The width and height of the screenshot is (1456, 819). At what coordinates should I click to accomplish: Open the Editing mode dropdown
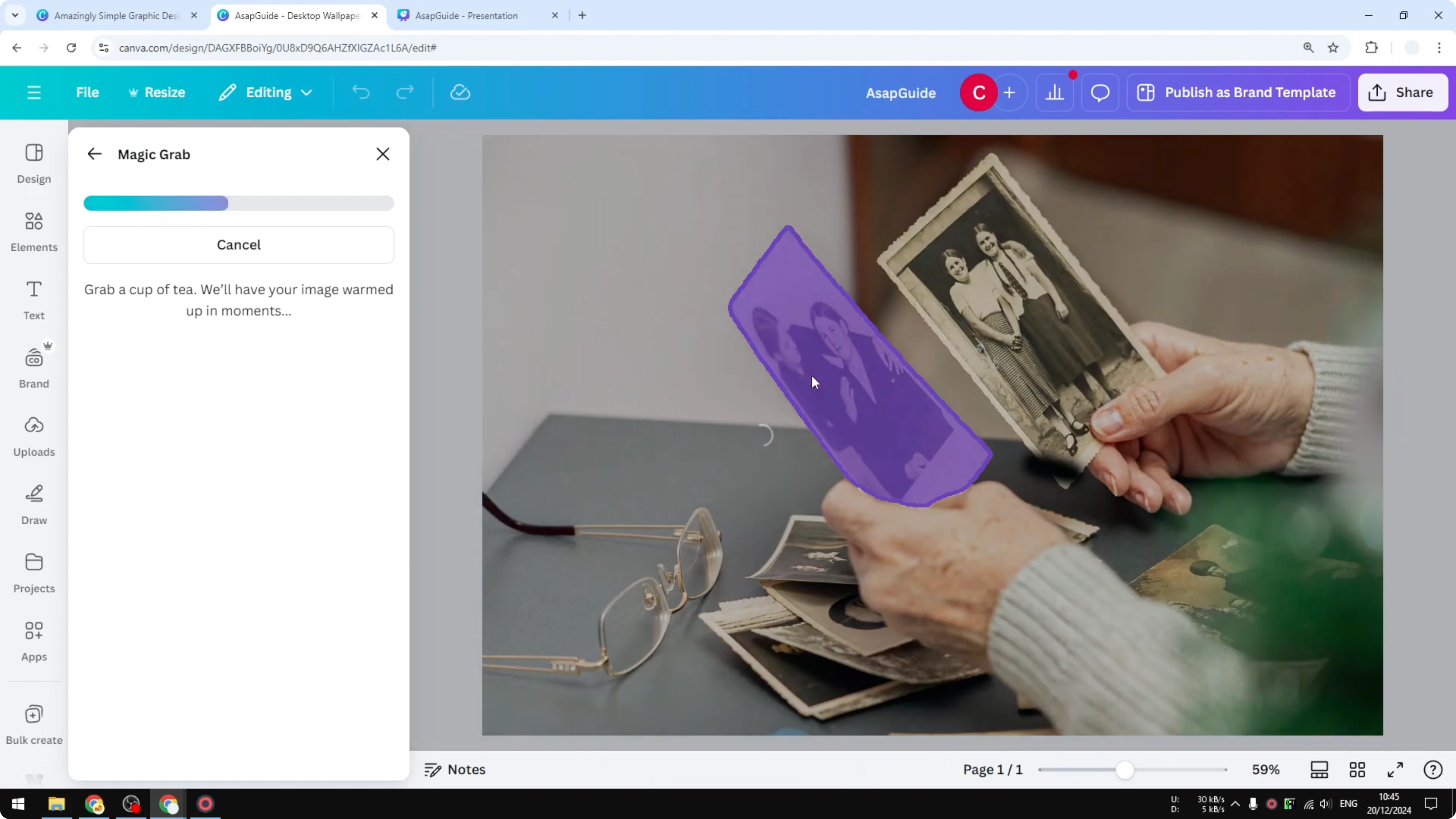pyautogui.click(x=265, y=92)
